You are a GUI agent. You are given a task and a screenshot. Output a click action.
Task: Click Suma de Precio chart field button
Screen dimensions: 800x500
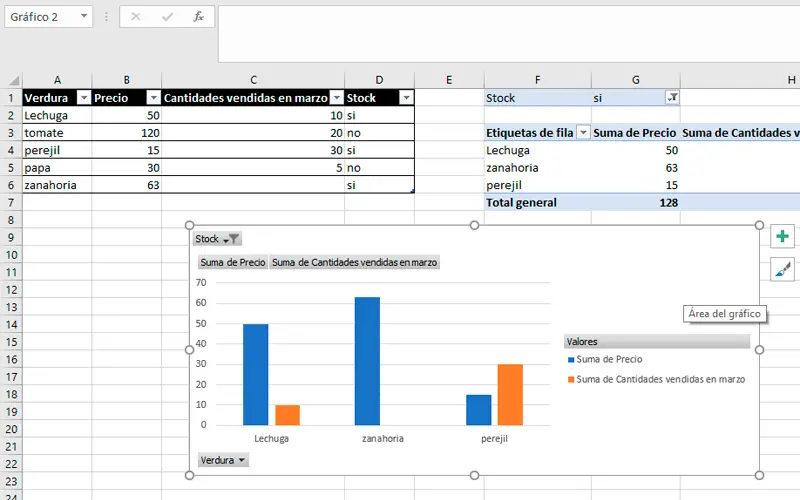[x=233, y=262]
